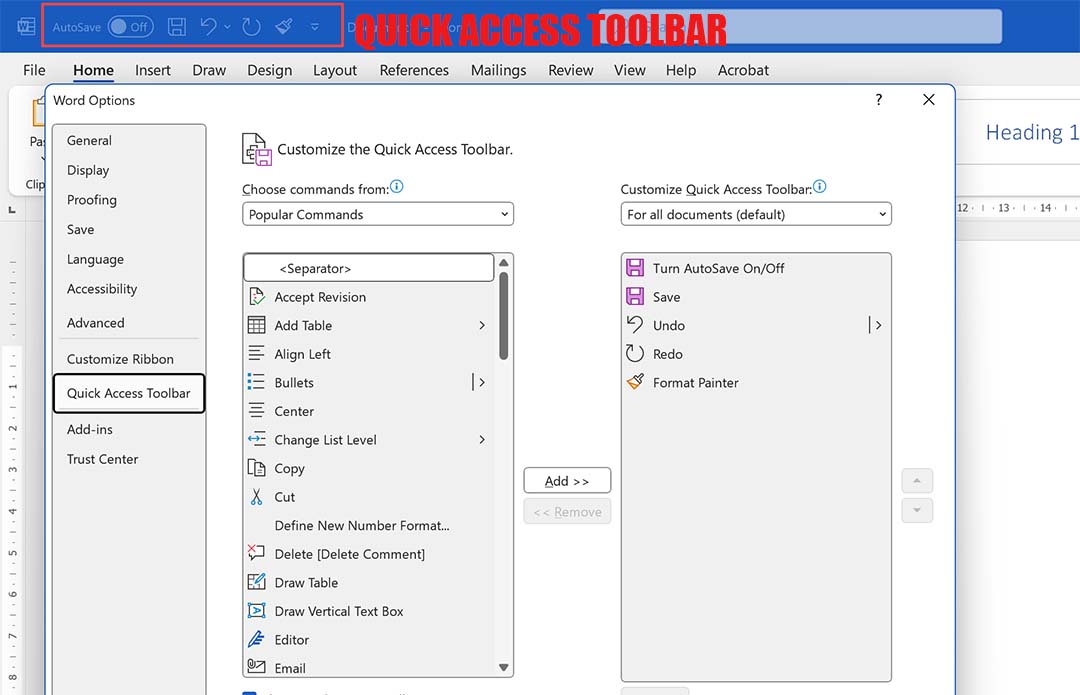Open Customize Quick Access Toolbar dropdown arrow
This screenshot has width=1080, height=695.
click(x=315, y=28)
